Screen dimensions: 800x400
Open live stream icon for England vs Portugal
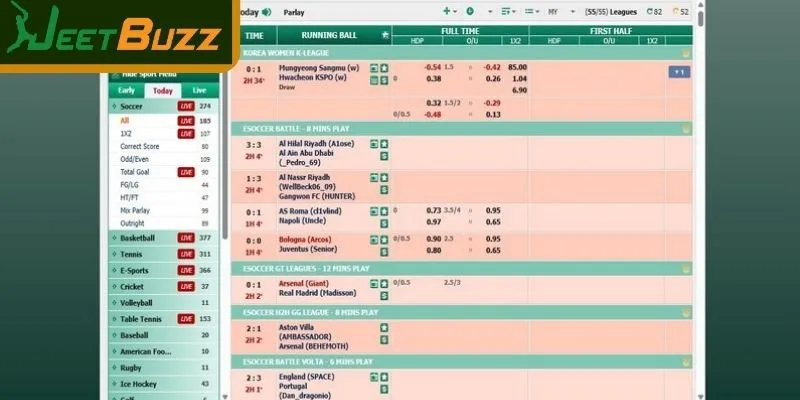tap(374, 377)
